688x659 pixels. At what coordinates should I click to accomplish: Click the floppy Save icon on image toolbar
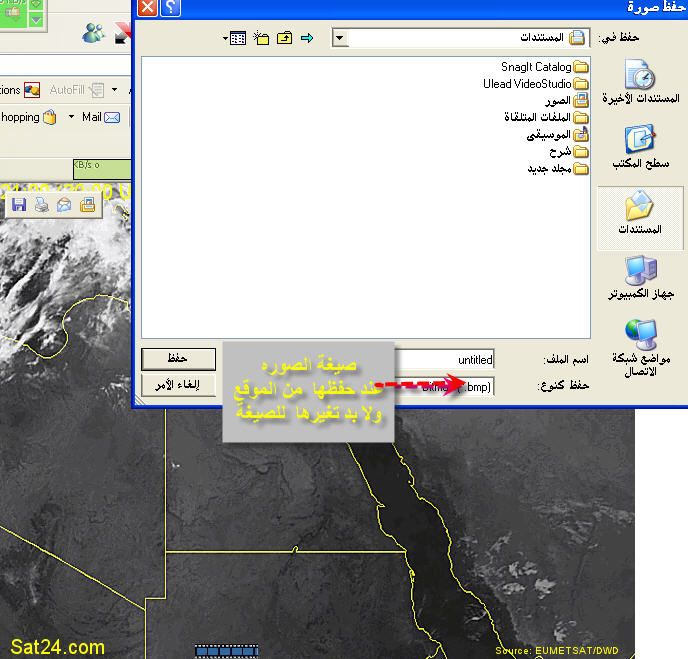tap(18, 205)
